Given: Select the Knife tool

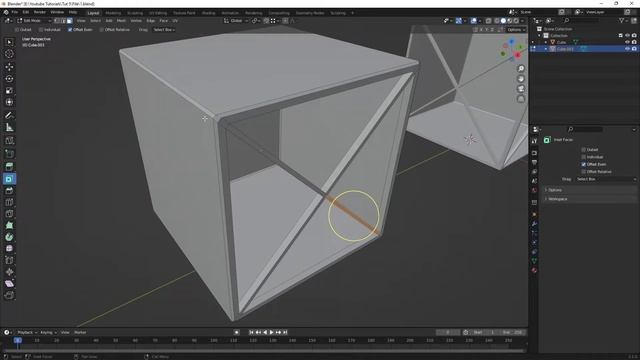Looking at the screenshot, I should click(x=9, y=214).
